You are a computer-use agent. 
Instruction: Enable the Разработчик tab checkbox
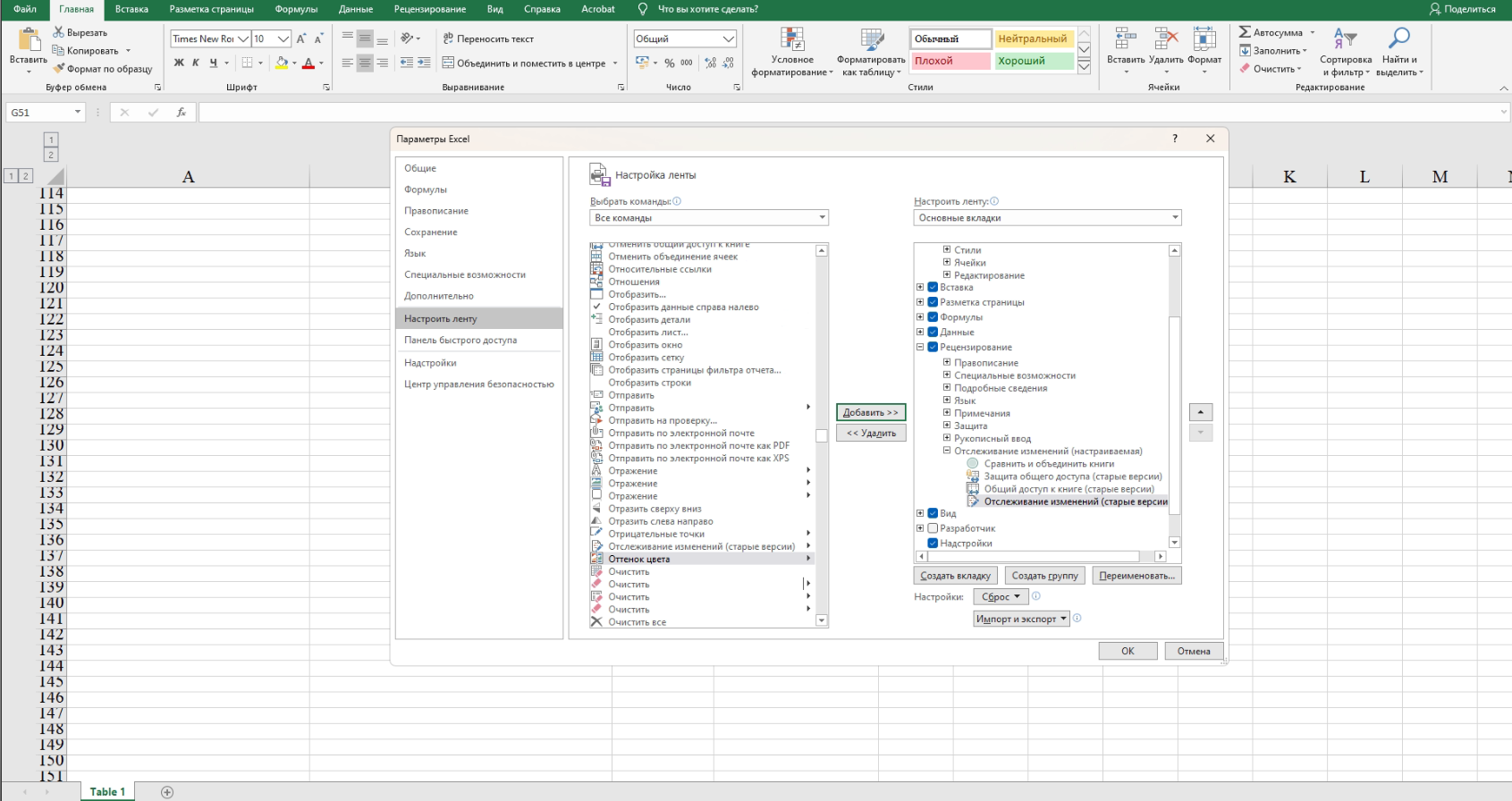point(933,528)
